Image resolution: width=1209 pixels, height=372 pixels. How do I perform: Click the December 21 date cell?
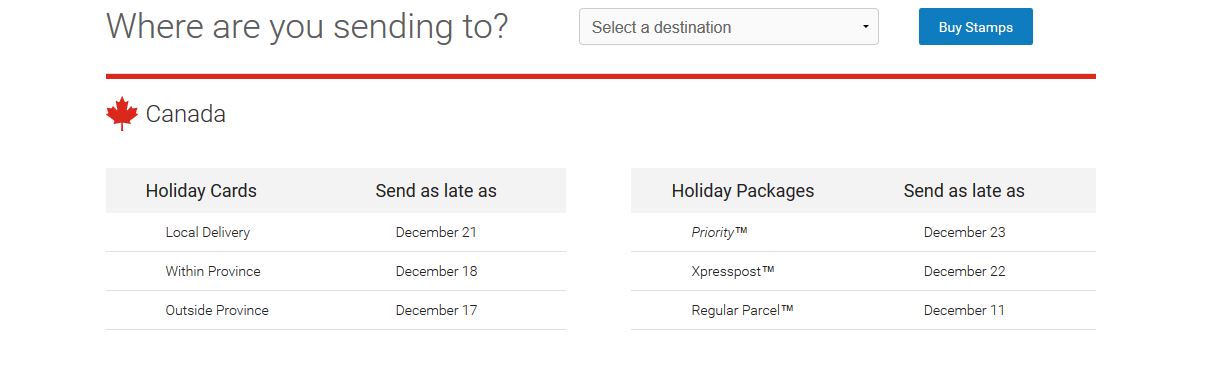pyautogui.click(x=436, y=232)
